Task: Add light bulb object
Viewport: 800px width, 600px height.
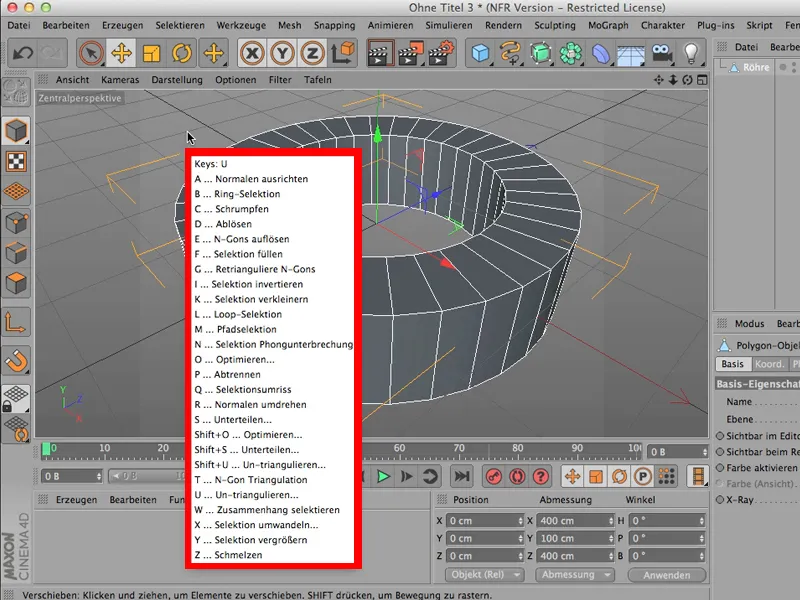Action: click(x=691, y=53)
